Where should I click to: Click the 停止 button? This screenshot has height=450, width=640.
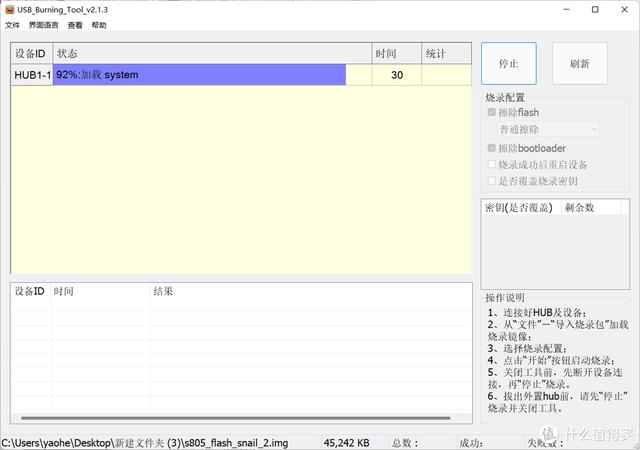508,63
